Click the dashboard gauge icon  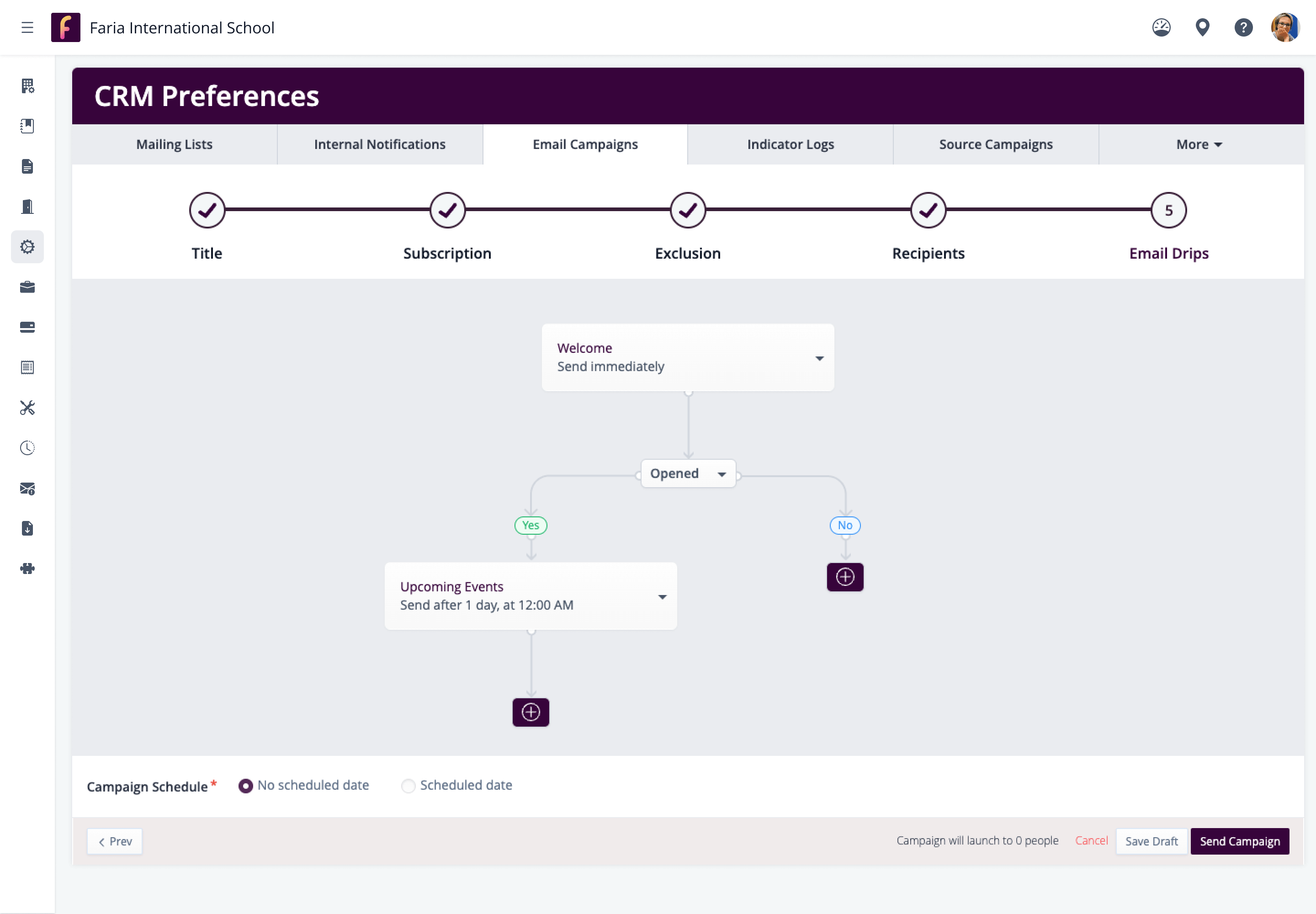(1161, 27)
